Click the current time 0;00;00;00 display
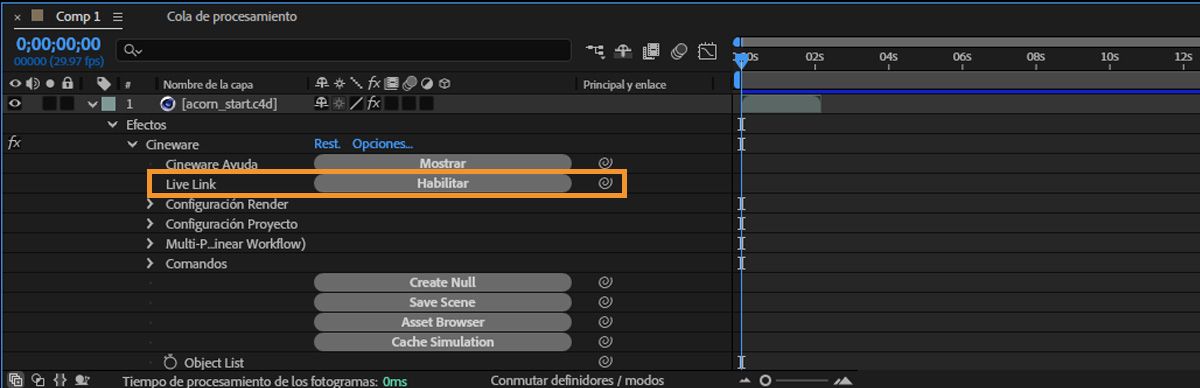 click(58, 44)
